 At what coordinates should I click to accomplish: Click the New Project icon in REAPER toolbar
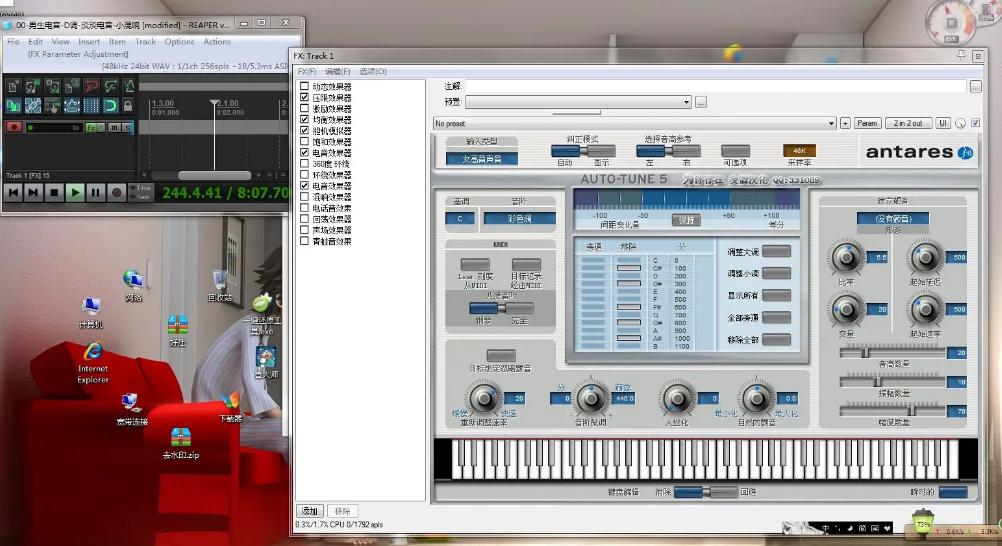point(13,86)
